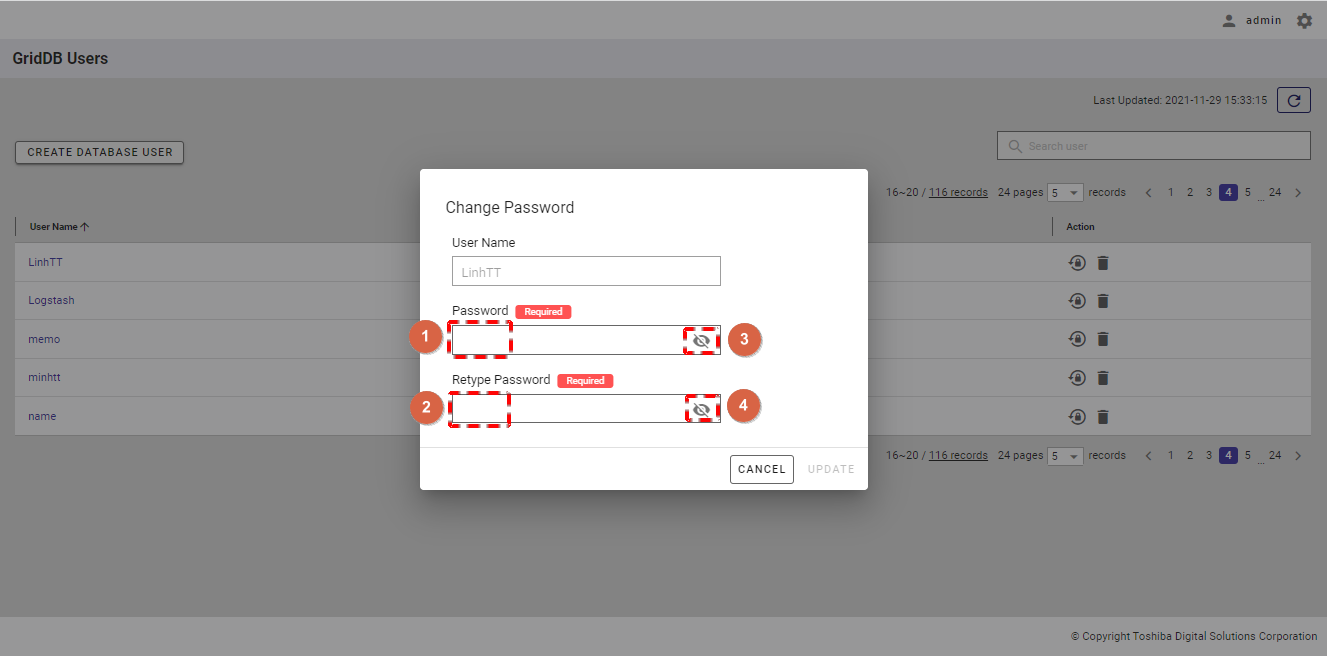Open bottom records-per-page dropdown
This screenshot has width=1327, height=656.
click(1065, 456)
